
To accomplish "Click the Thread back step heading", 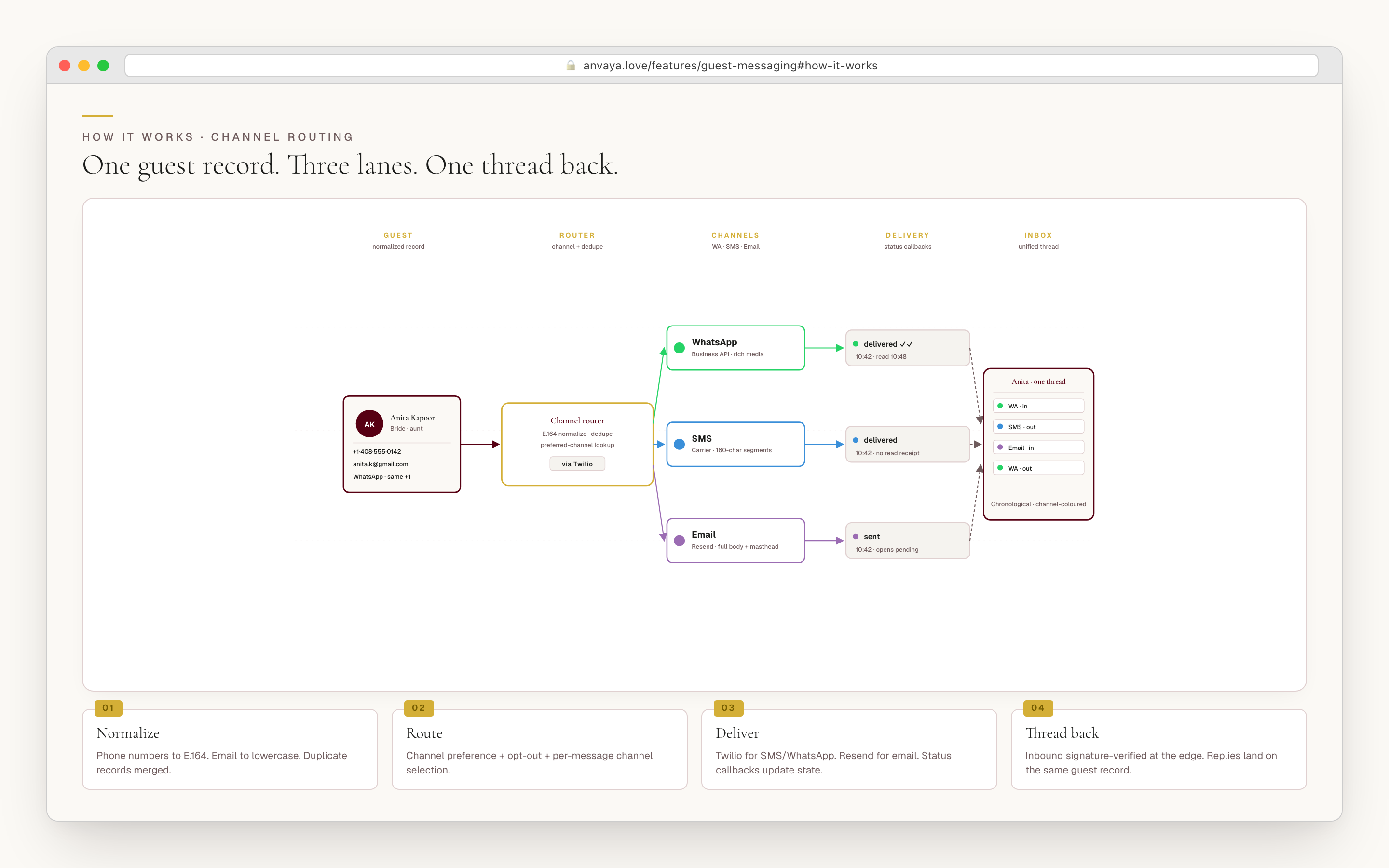I will pos(1062,733).
